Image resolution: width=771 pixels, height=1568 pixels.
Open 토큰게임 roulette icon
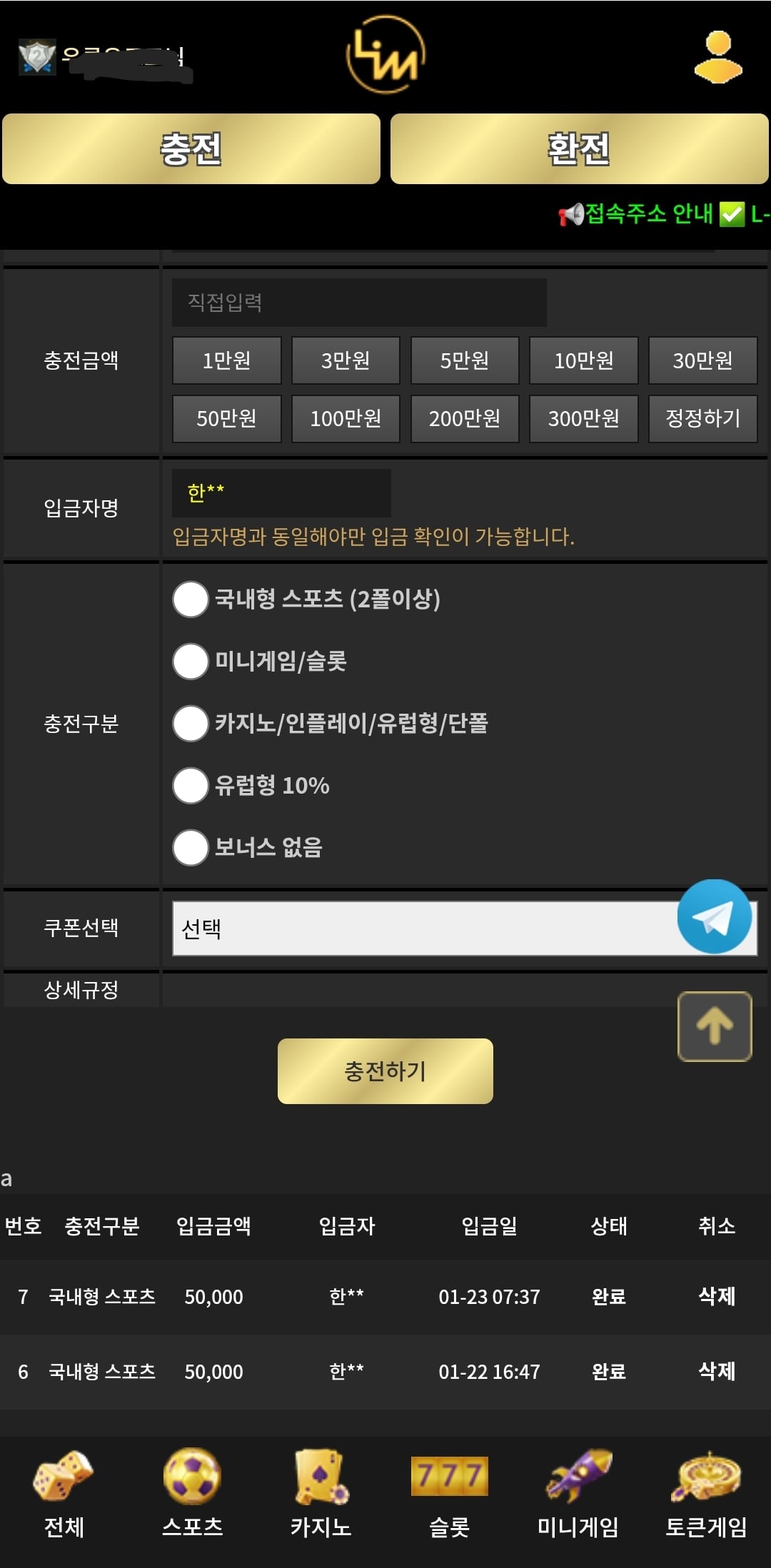tap(706, 1476)
